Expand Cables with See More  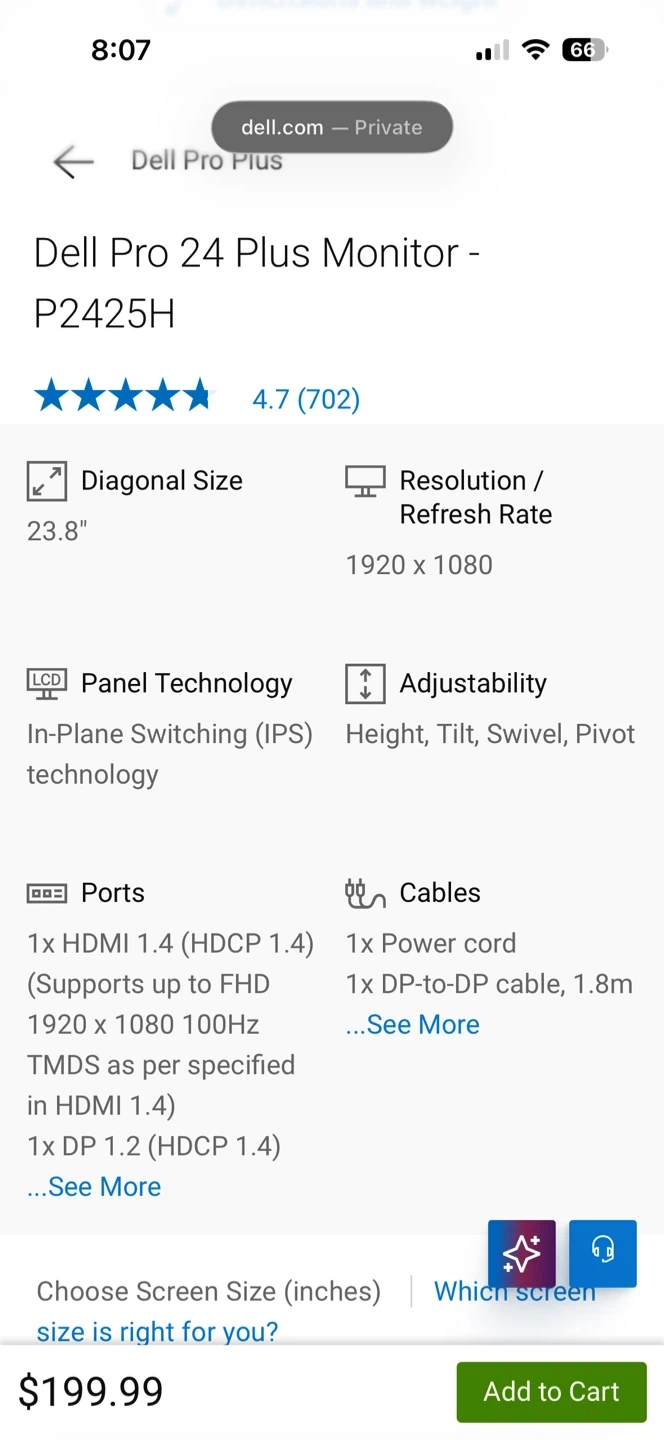pos(412,1025)
